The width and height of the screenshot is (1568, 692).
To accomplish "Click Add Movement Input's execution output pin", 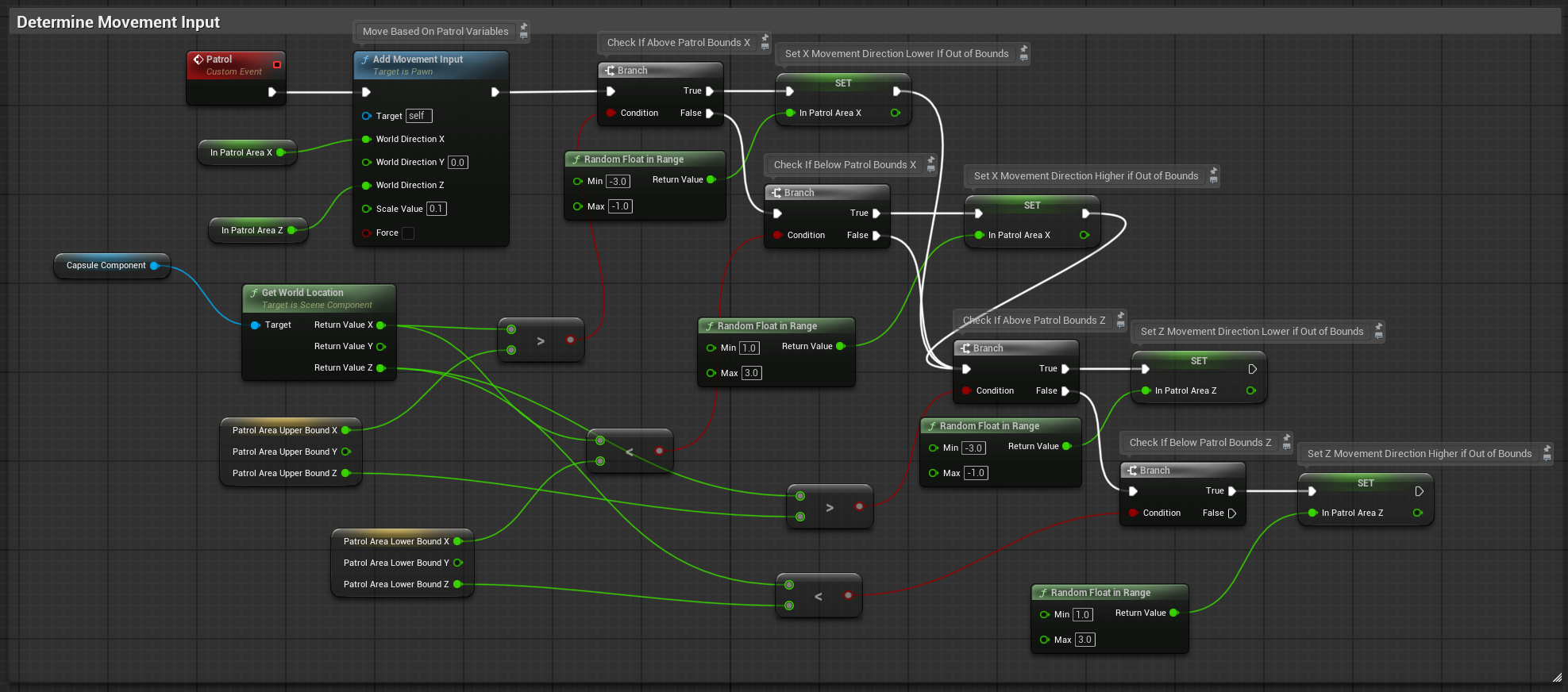I will (495, 92).
